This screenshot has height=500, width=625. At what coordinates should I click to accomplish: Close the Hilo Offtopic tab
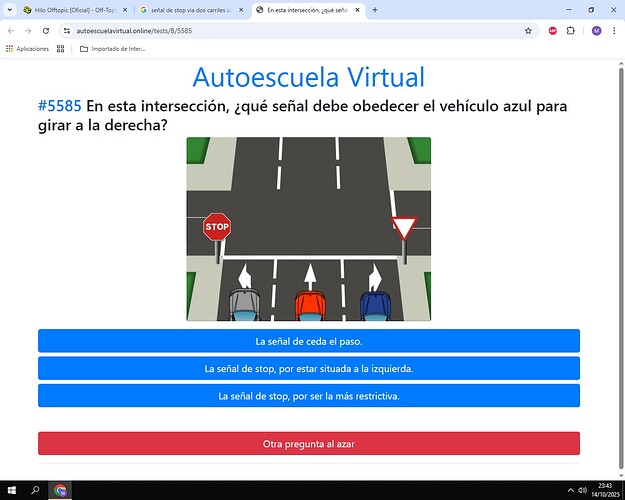pyautogui.click(x=125, y=10)
